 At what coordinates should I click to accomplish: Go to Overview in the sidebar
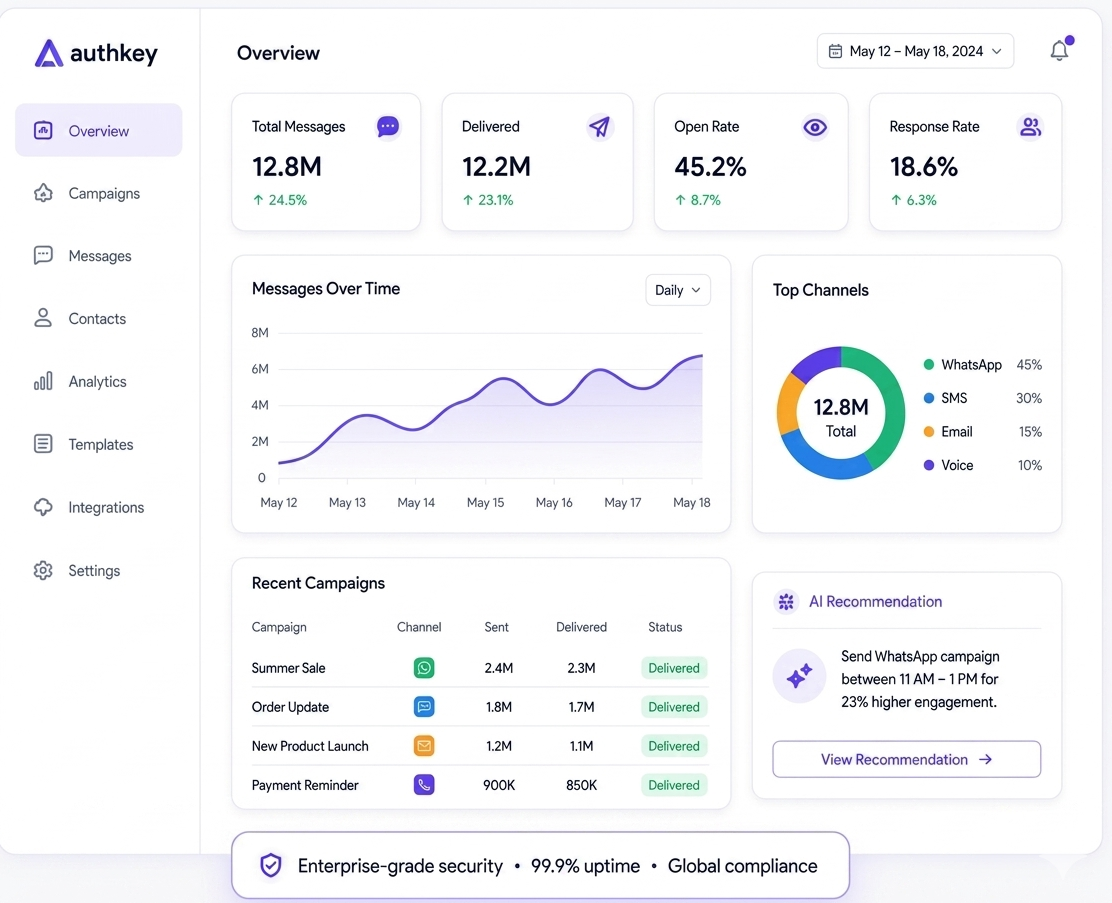click(x=99, y=131)
